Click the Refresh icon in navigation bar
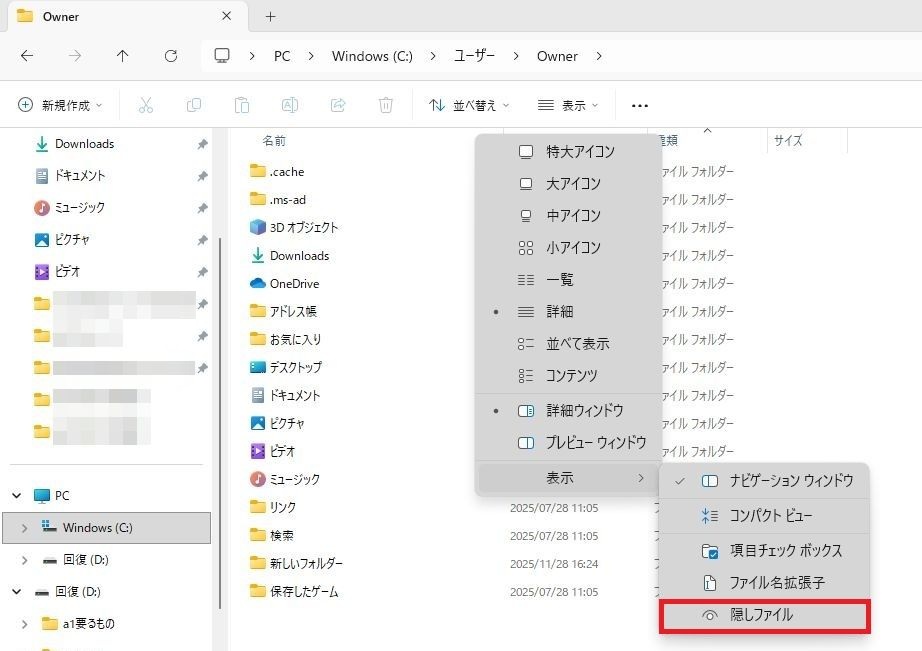The width and height of the screenshot is (922, 651). (x=171, y=56)
